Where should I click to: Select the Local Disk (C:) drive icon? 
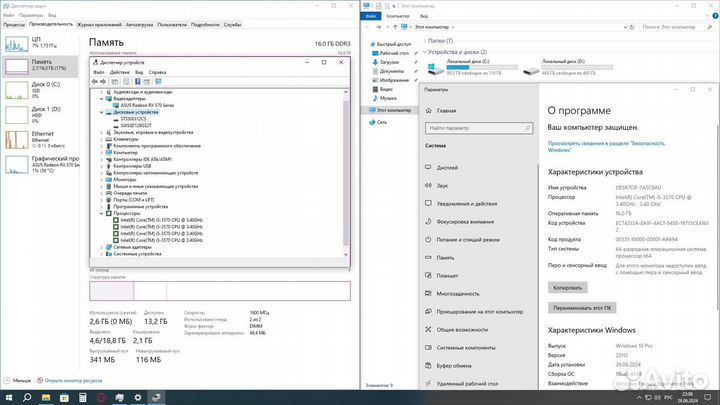pos(433,70)
